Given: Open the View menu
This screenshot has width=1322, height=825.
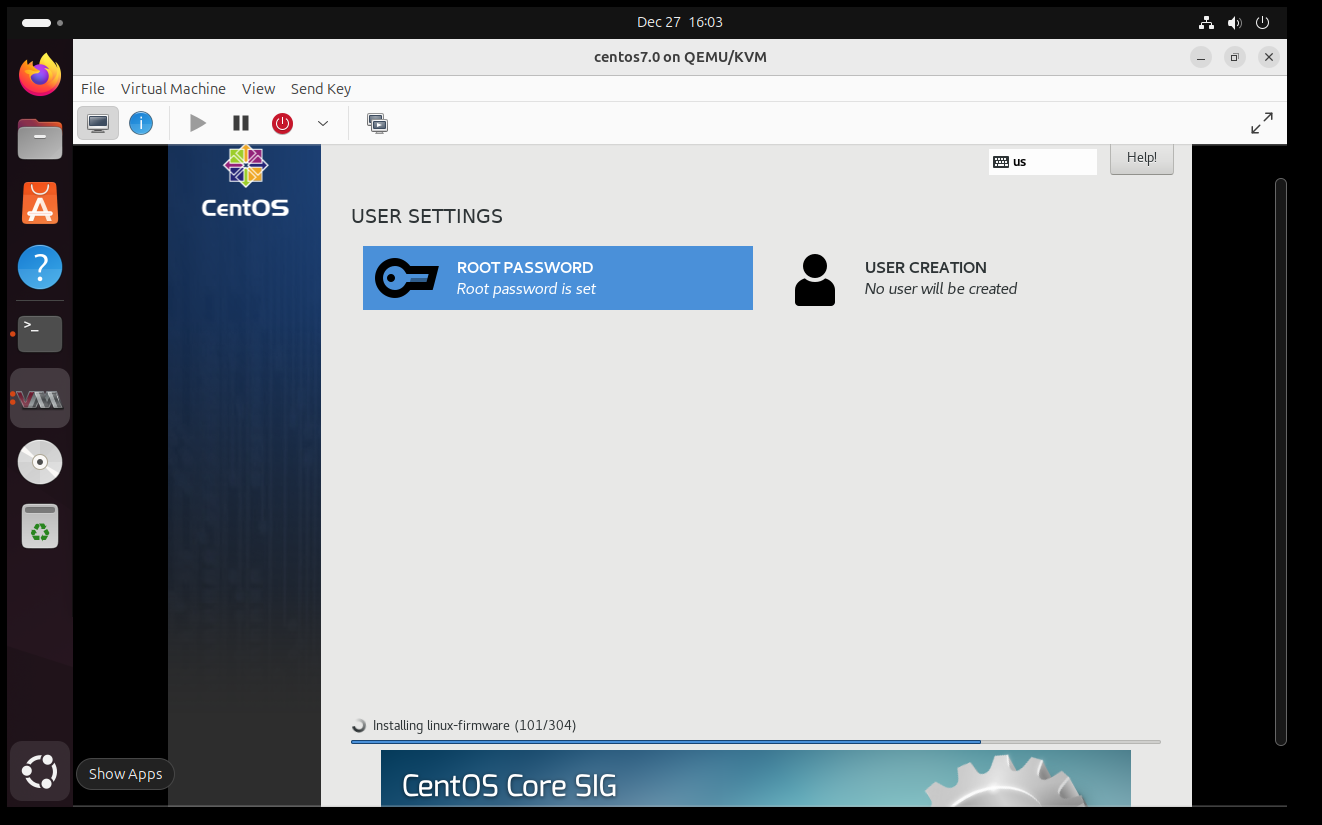Looking at the screenshot, I should [258, 89].
